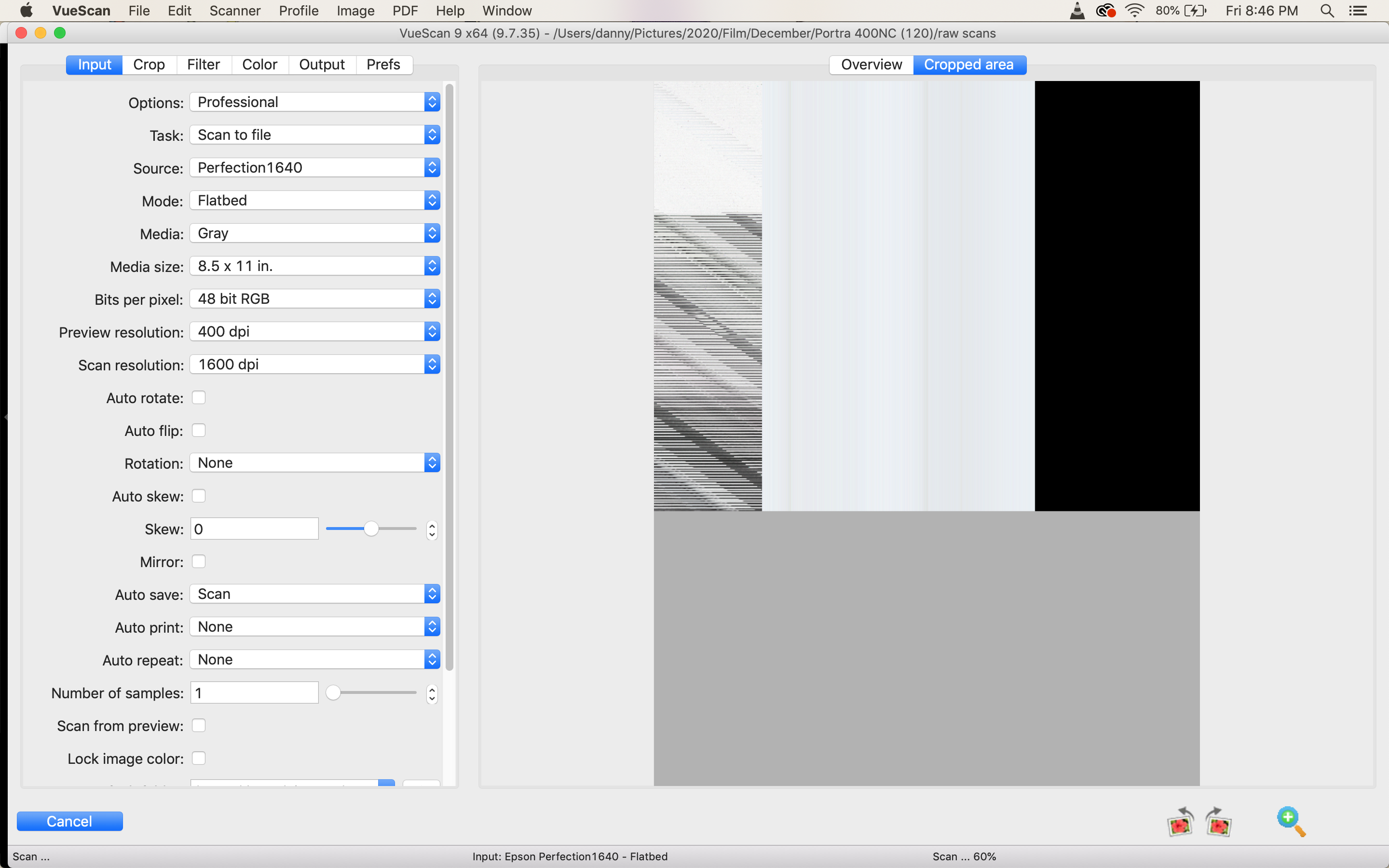
Task: Click the VLC cone menu bar icon
Action: pos(1077,10)
